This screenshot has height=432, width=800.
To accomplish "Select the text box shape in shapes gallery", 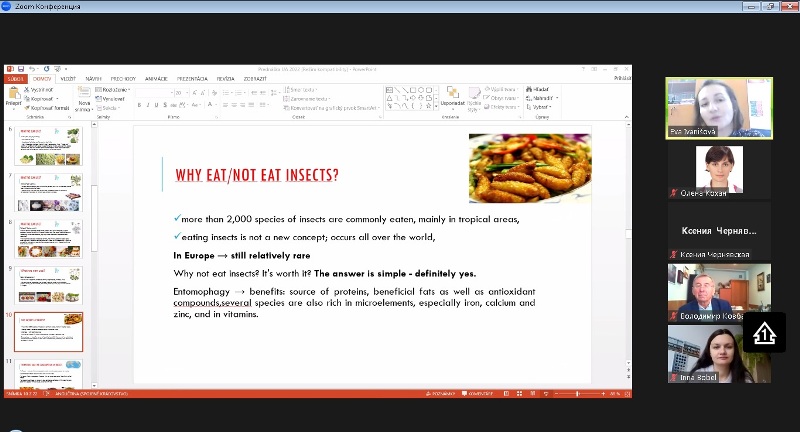I will click(389, 90).
